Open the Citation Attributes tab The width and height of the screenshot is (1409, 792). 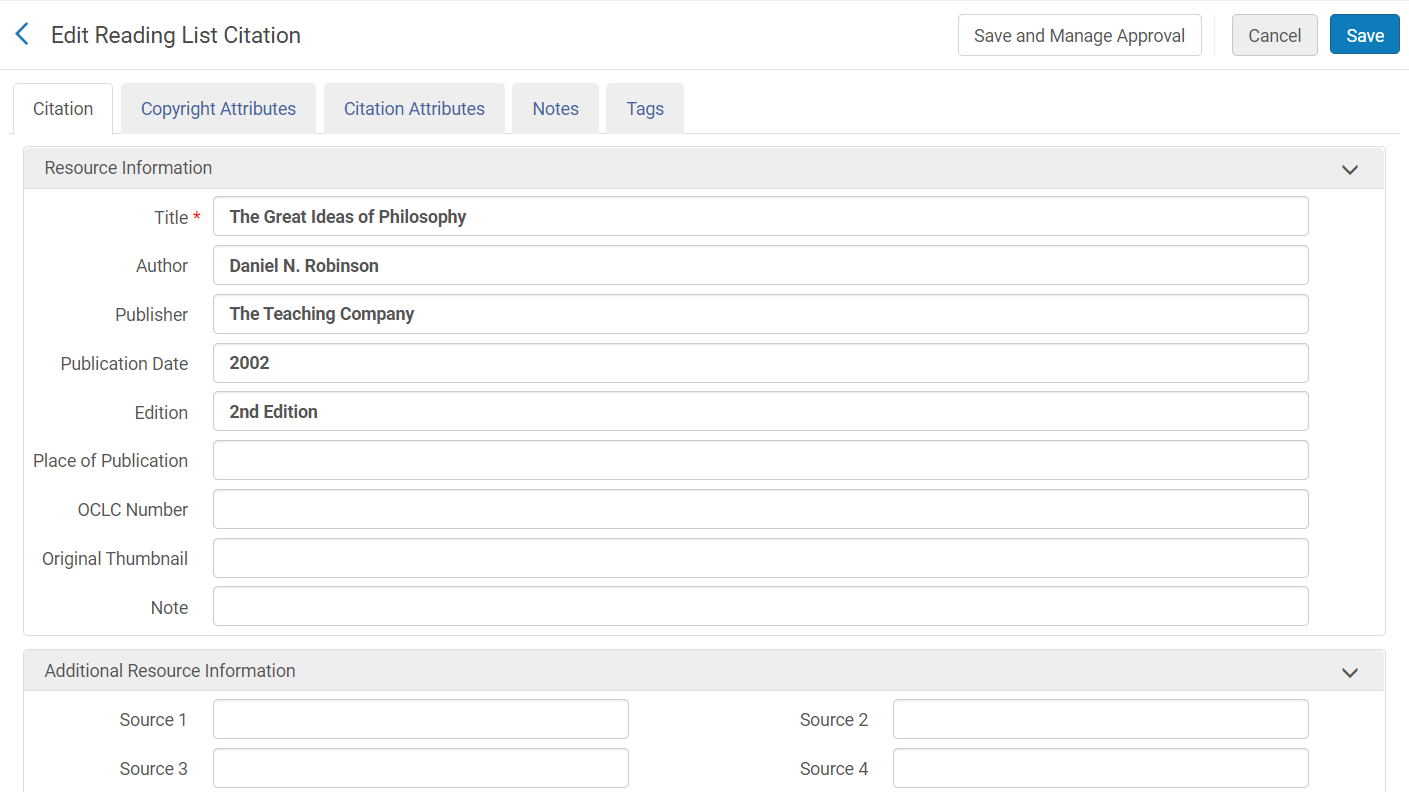click(414, 109)
